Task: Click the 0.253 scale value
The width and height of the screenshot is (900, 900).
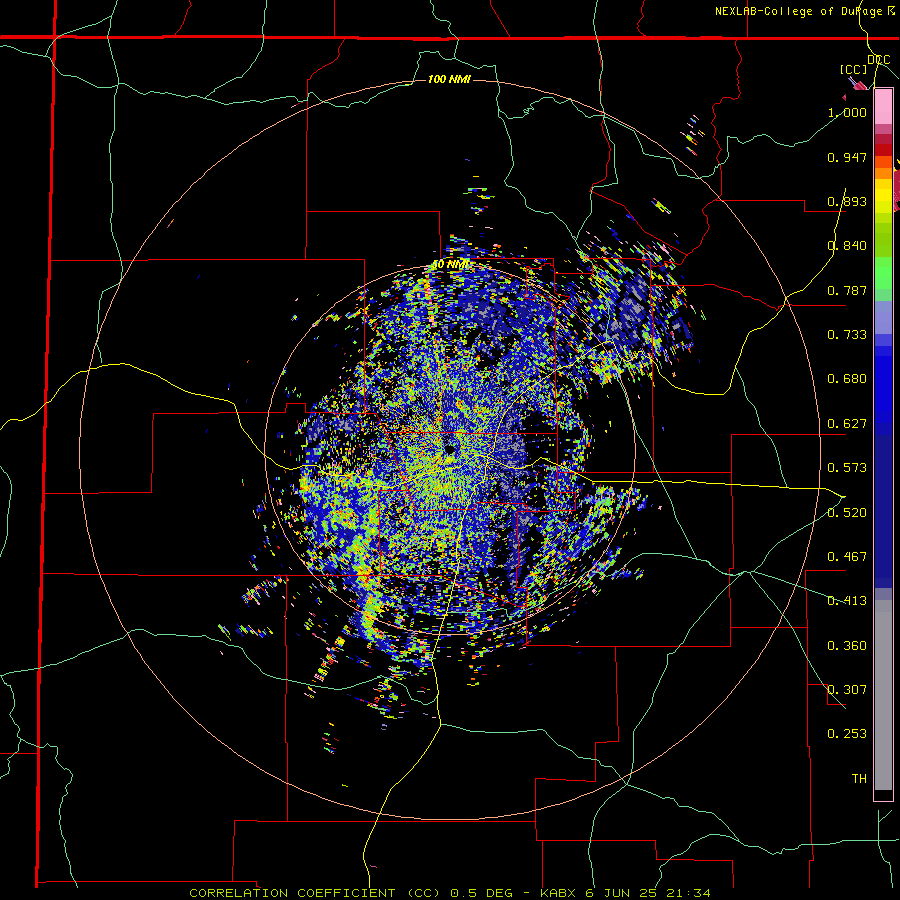Action: tap(847, 734)
